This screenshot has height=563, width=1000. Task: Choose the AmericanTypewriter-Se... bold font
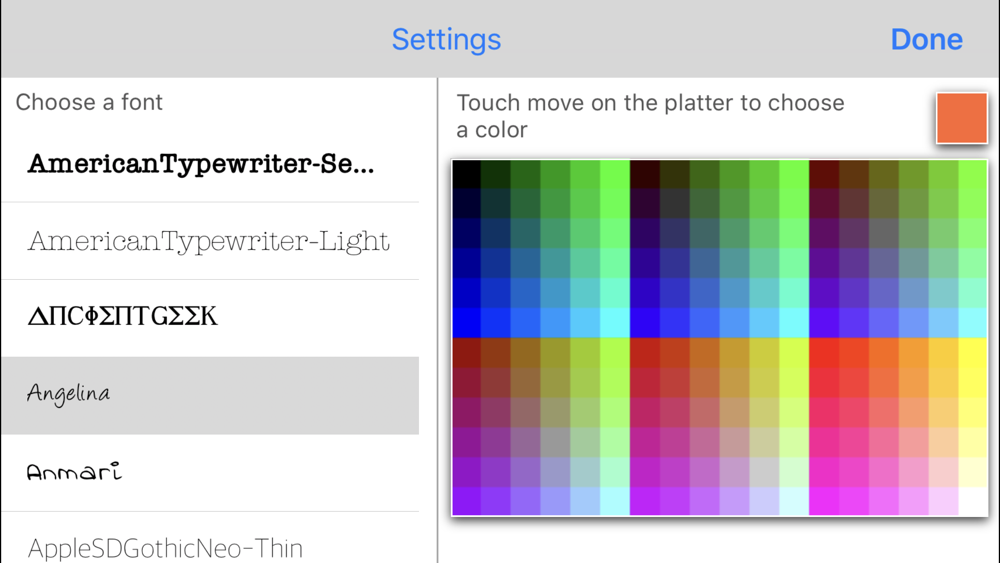point(210,165)
